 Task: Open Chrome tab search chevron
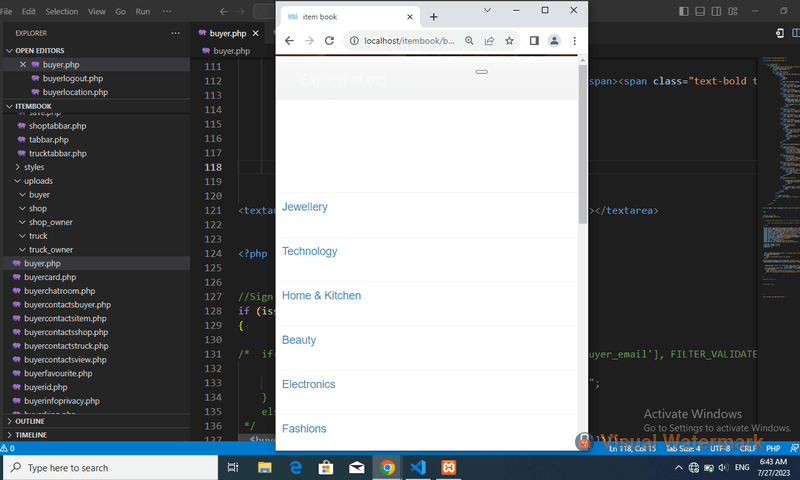487,10
